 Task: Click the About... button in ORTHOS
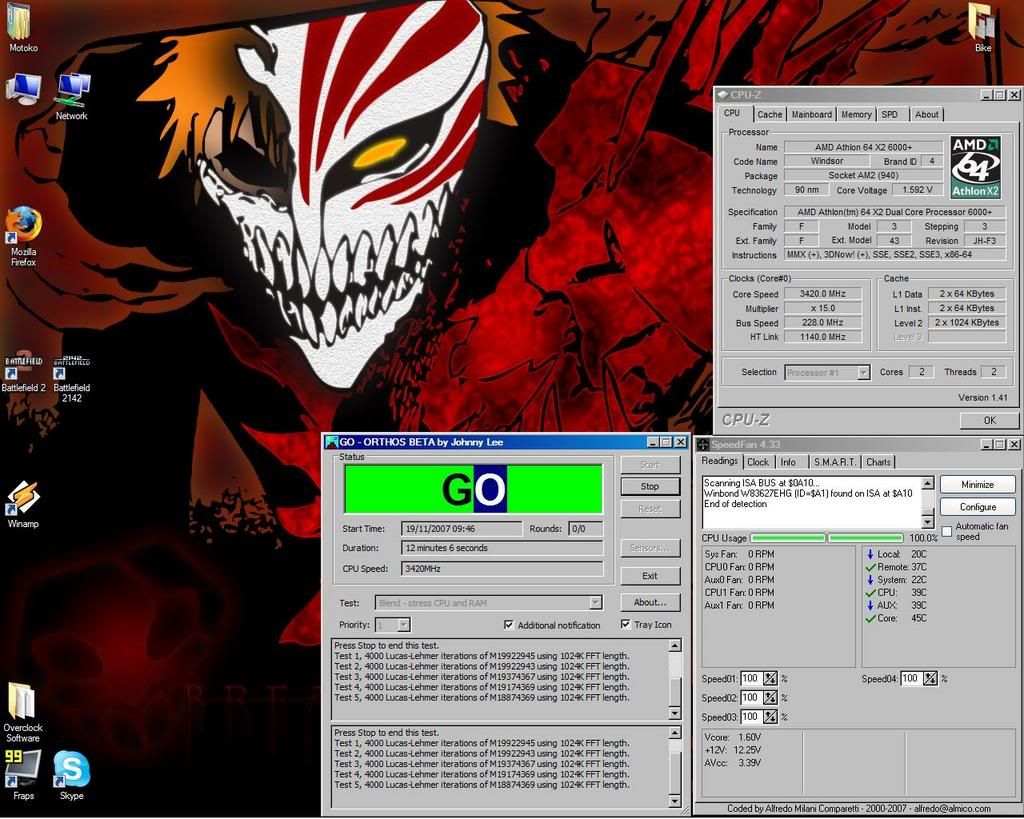(650, 602)
